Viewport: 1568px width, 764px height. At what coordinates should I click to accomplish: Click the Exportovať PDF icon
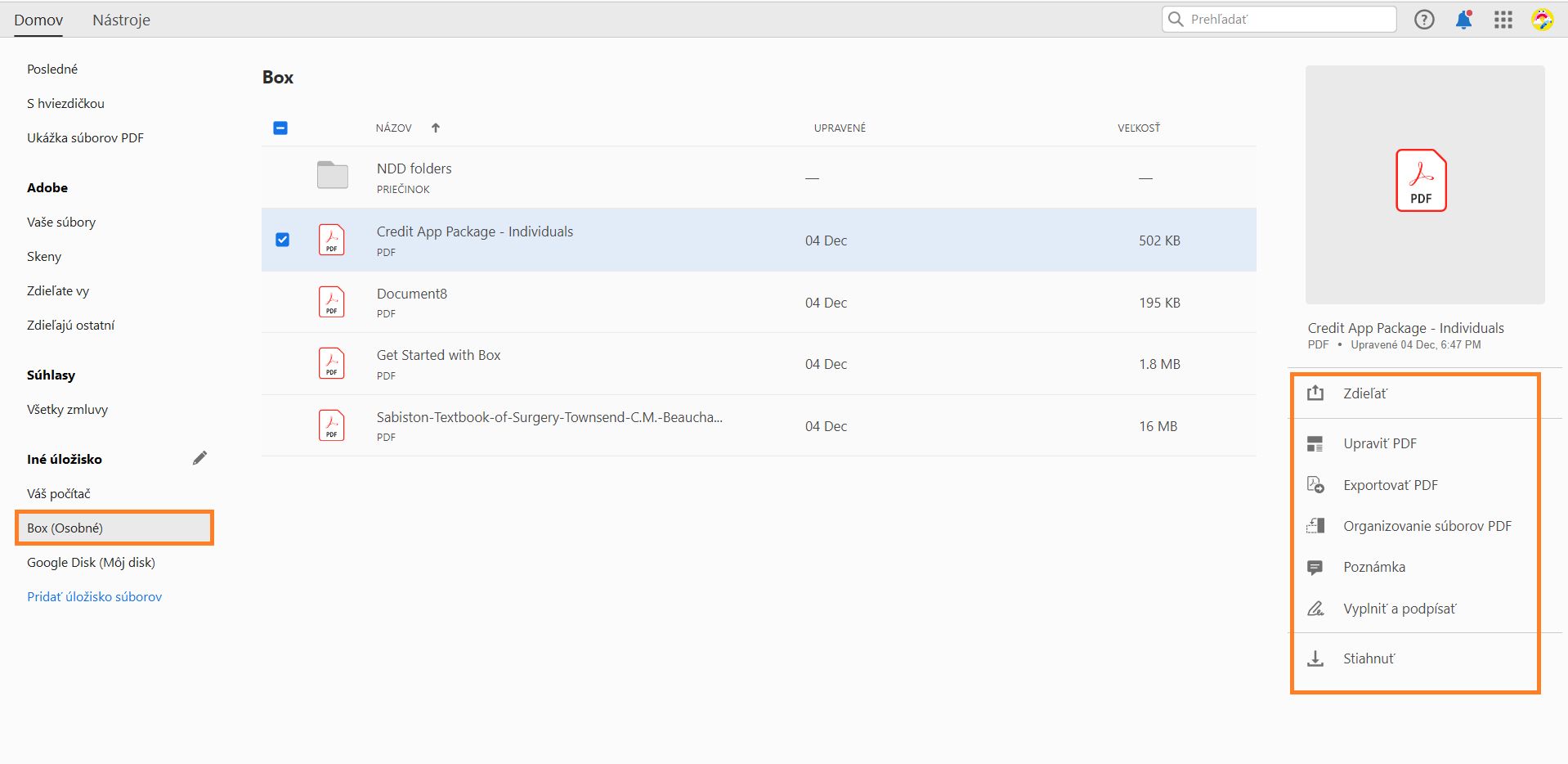click(x=1315, y=485)
